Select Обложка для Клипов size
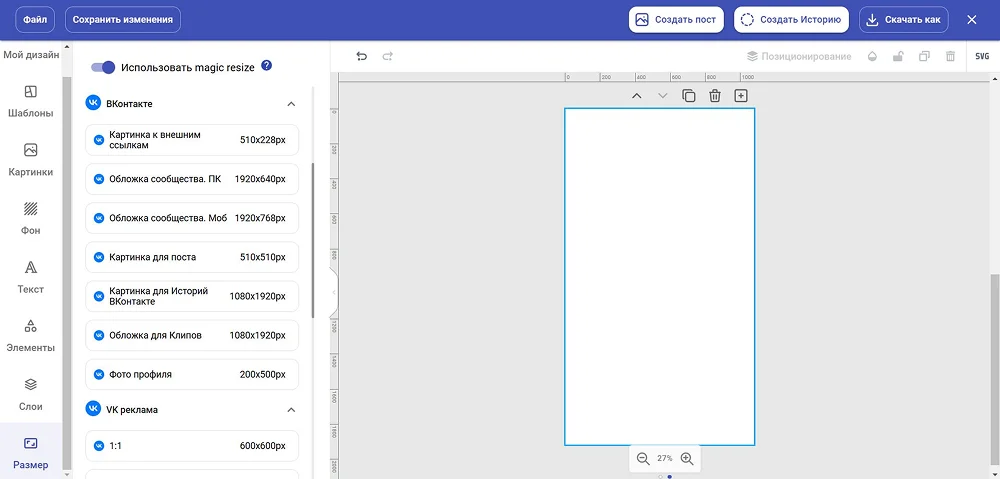1000x479 pixels. point(192,335)
